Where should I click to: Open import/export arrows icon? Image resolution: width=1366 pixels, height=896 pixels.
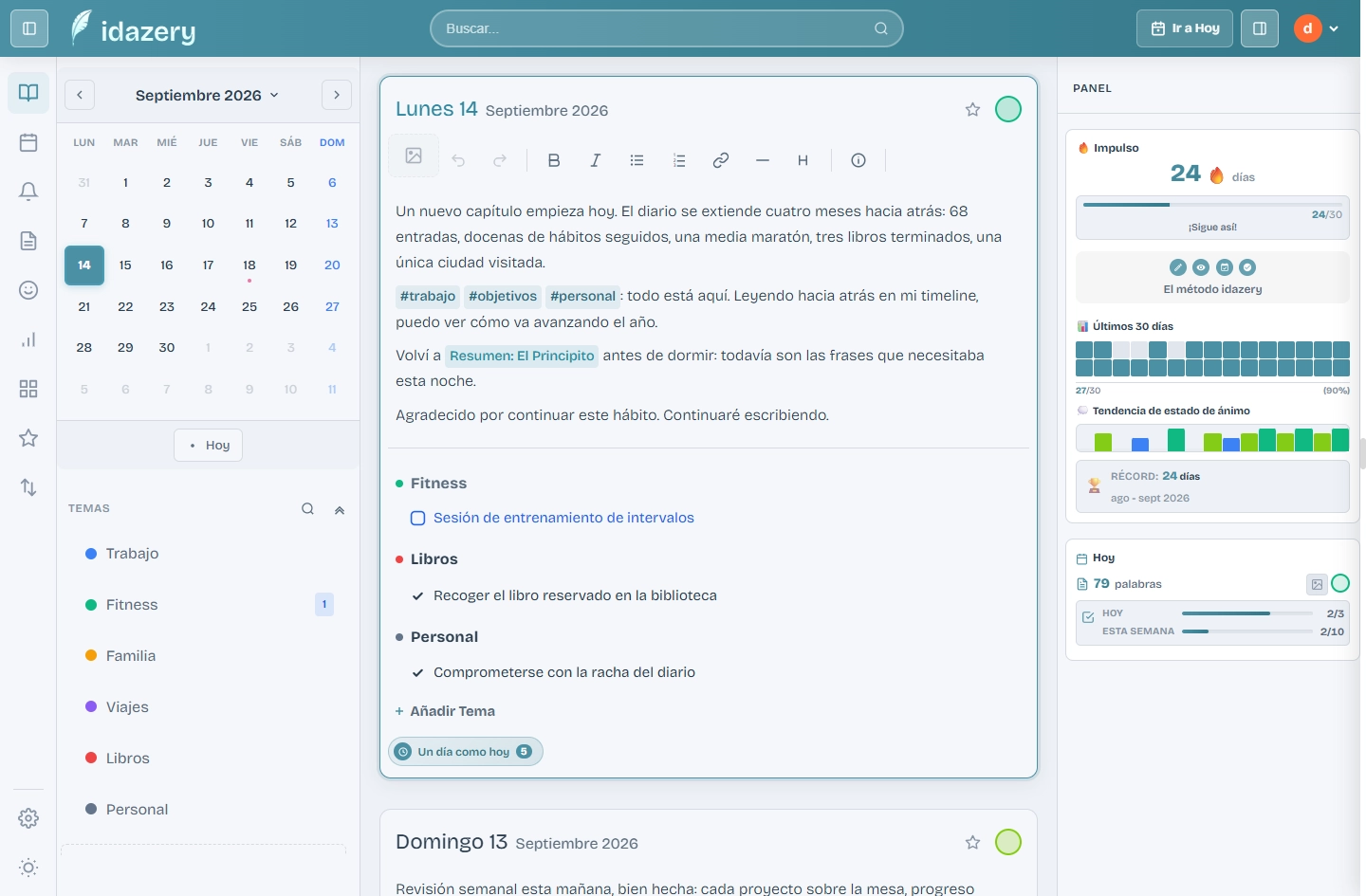pos(28,487)
